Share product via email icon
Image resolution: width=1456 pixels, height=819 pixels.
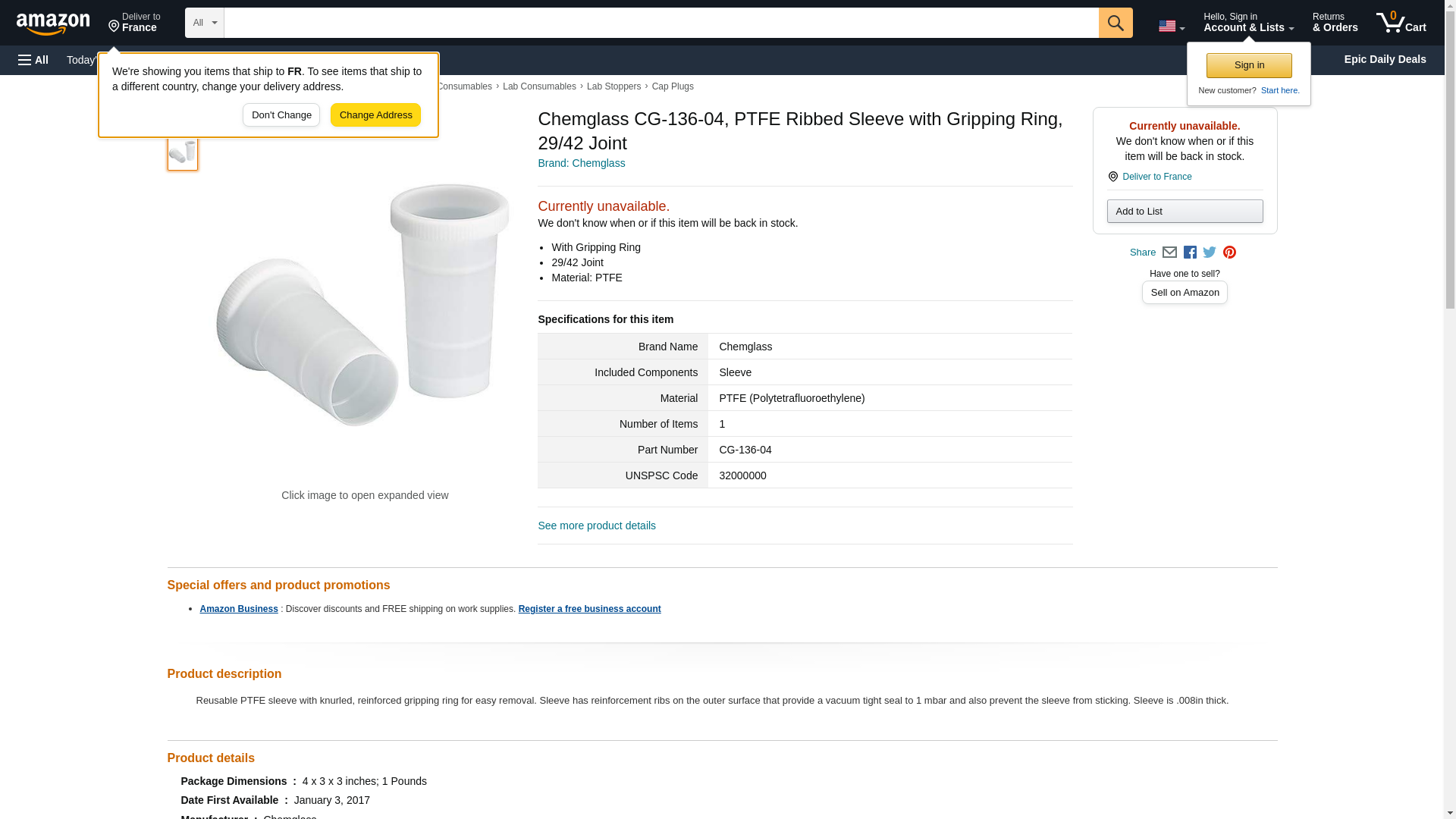1169,253
